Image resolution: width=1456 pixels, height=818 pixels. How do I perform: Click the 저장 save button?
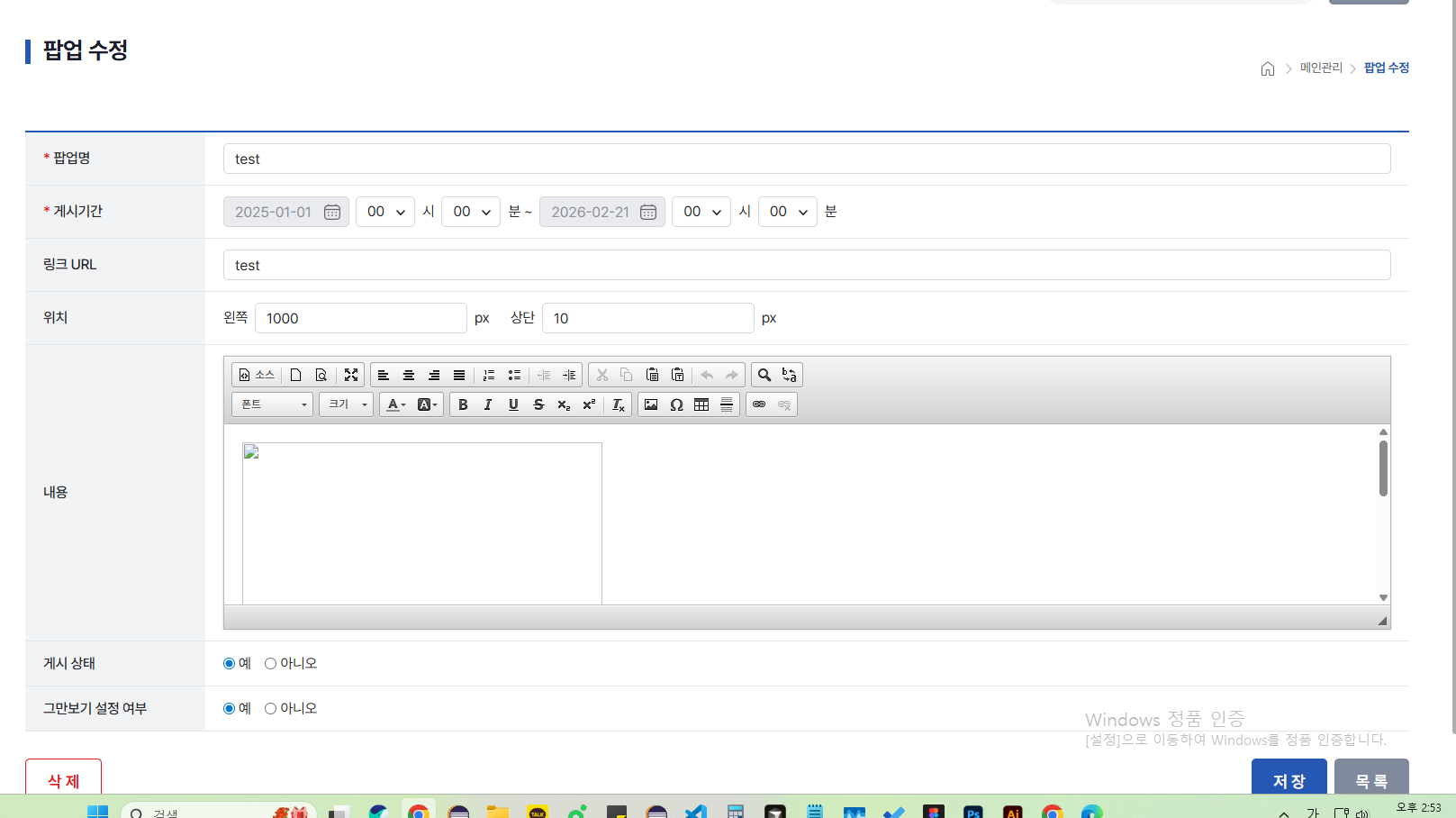tap(1289, 779)
